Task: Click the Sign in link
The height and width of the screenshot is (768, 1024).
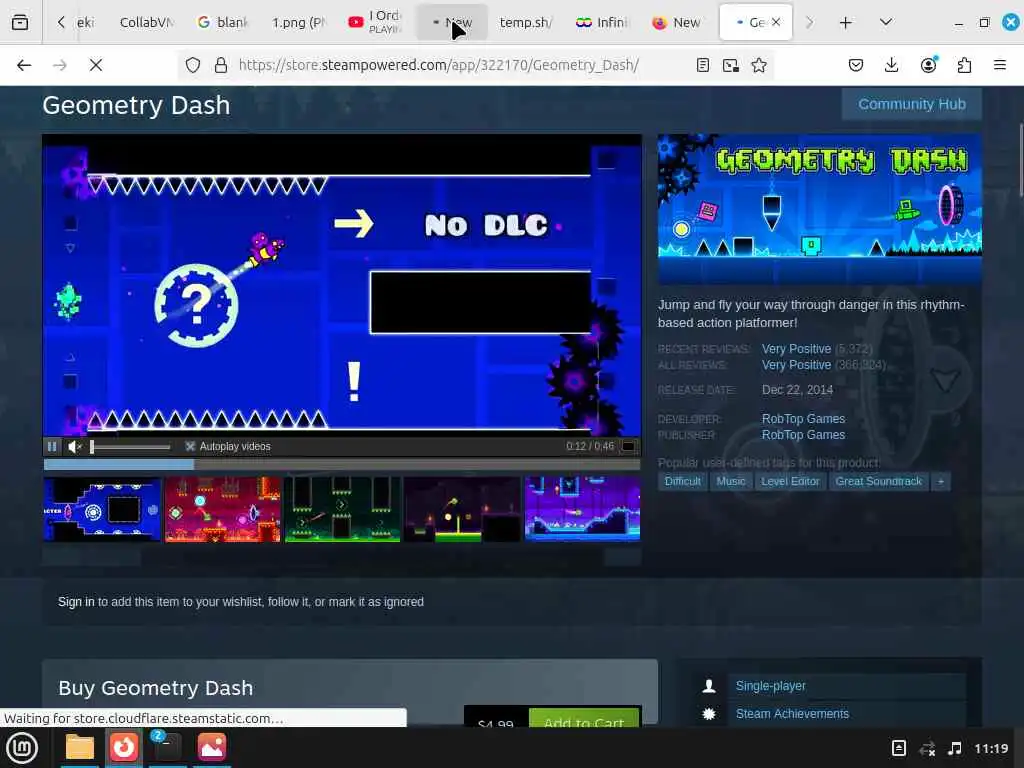Action: click(x=76, y=601)
